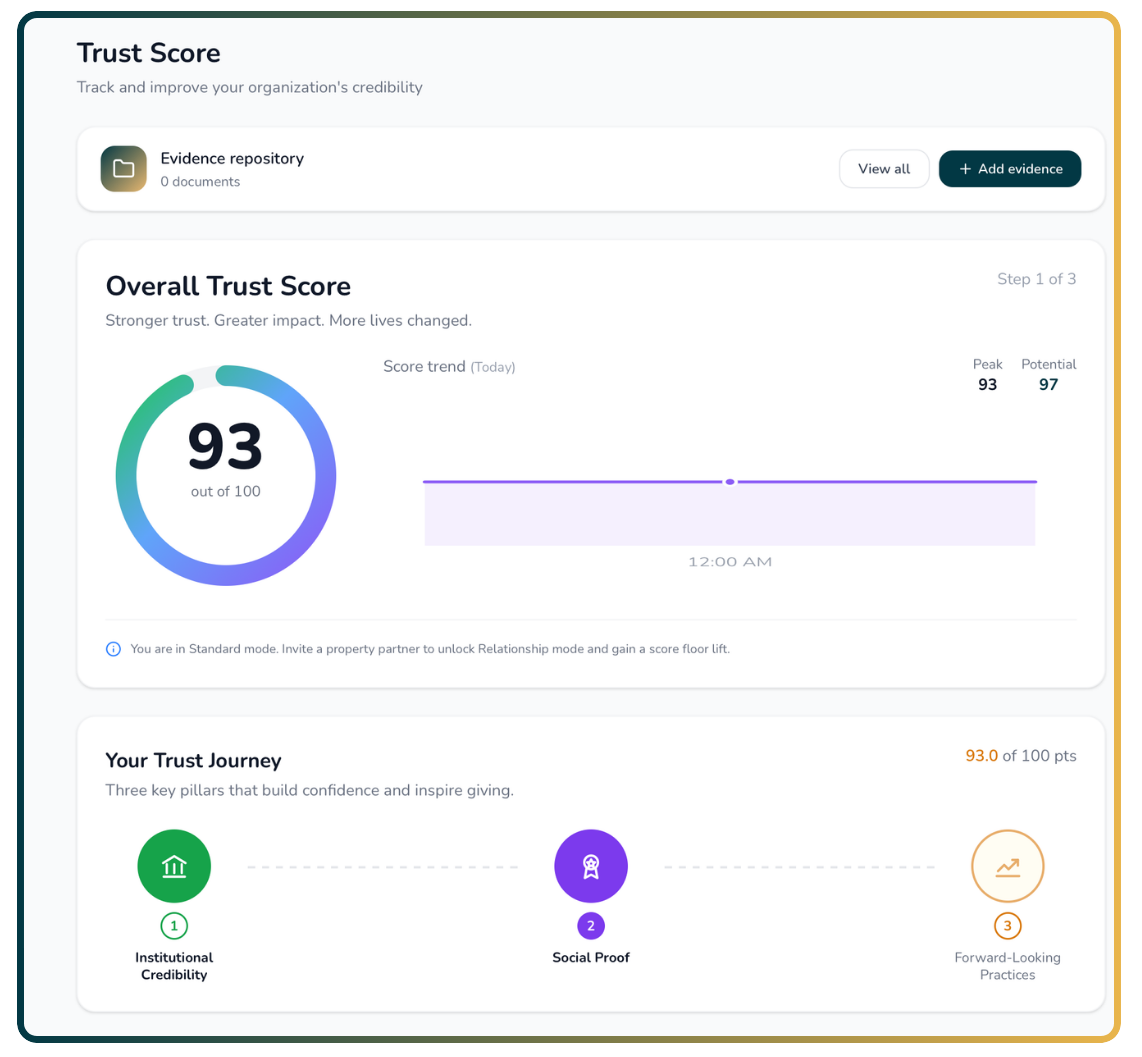Click the 'Score trend (Today)' heading
This screenshot has height=1057, width=1142.
(x=449, y=366)
